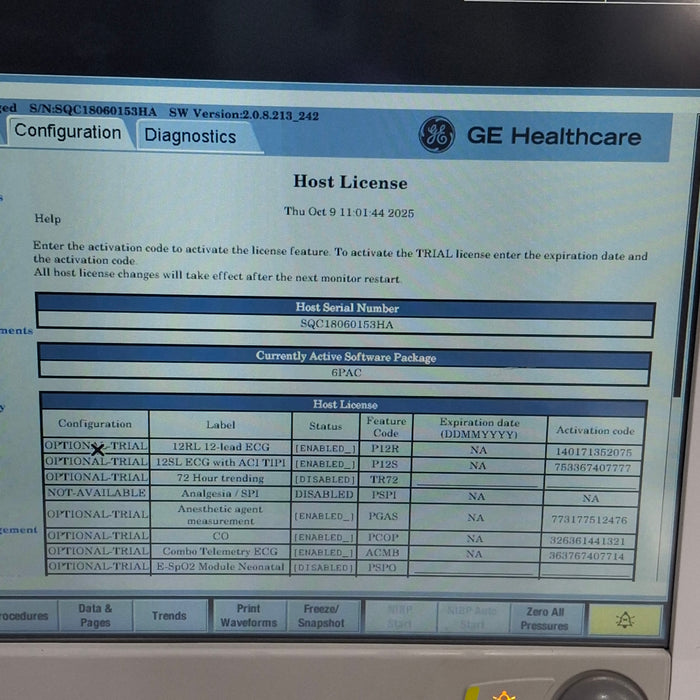
Task: Click expiration date field for 72 Hour trending
Action: (477, 481)
